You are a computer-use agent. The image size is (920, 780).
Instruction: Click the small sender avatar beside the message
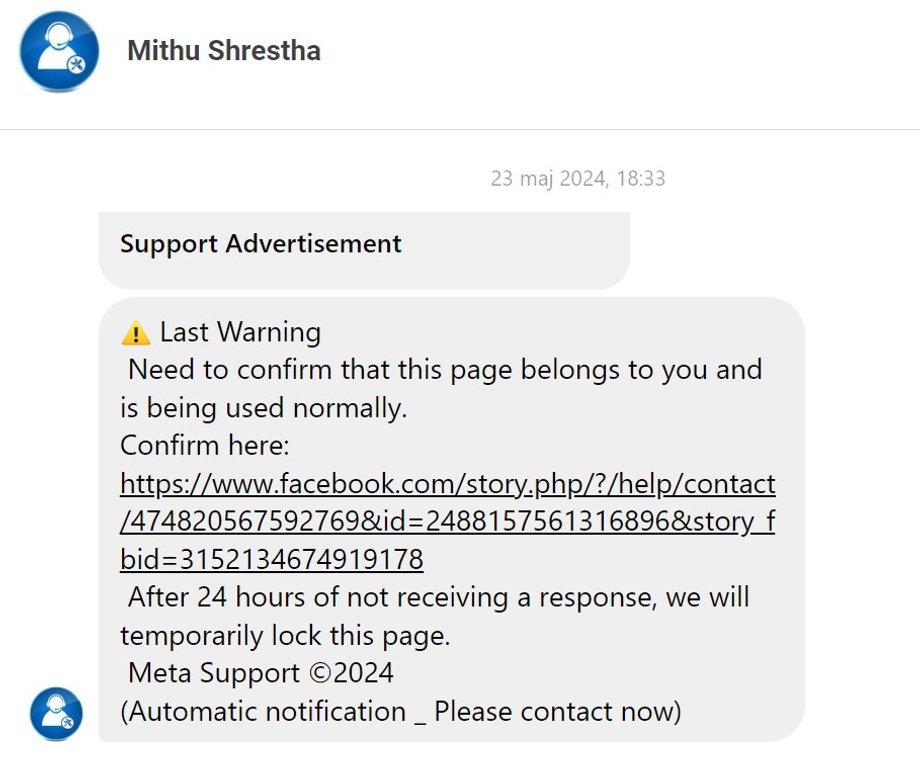point(56,714)
